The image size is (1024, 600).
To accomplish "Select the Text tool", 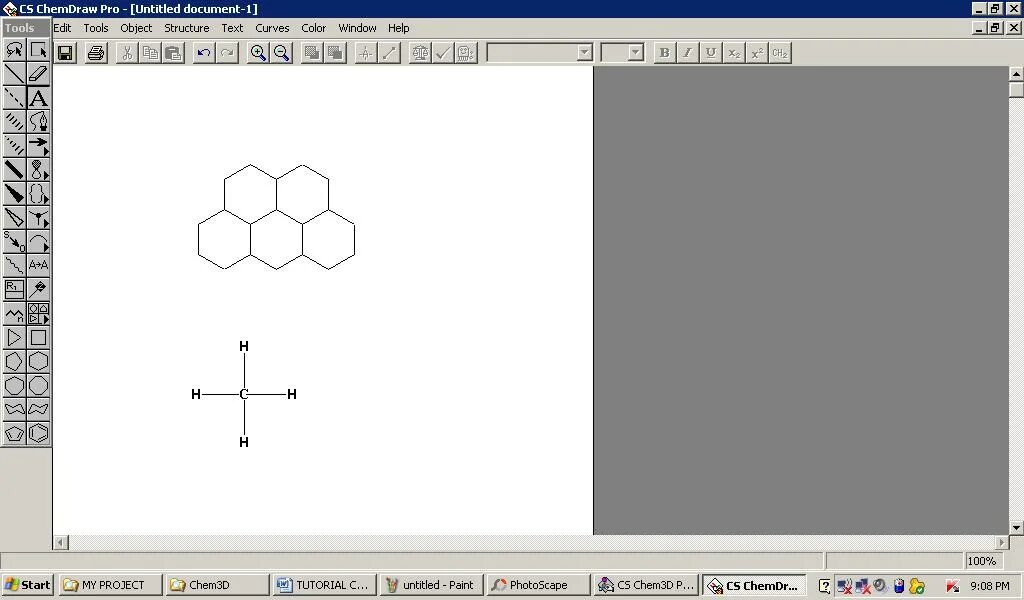I will [39, 98].
